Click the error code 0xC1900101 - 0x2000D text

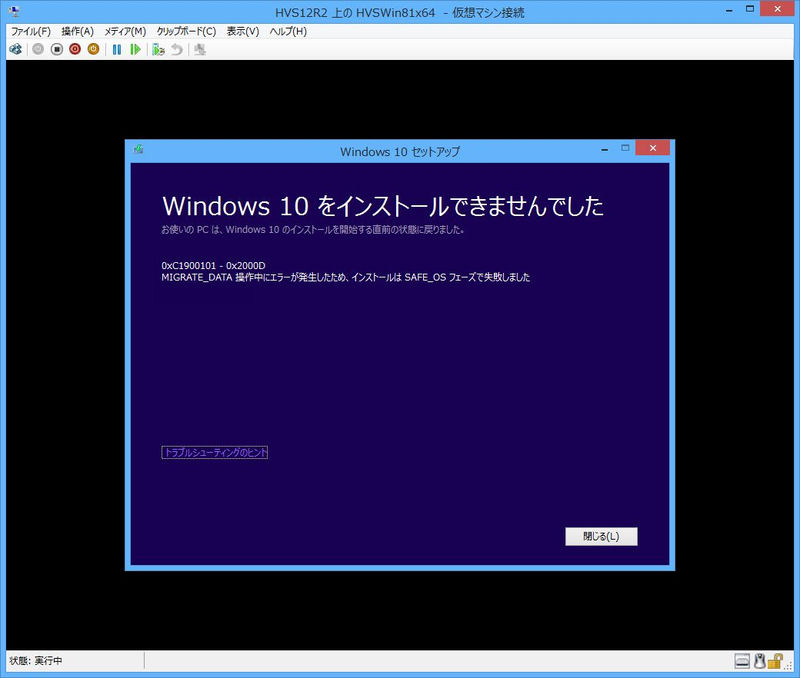(213, 265)
